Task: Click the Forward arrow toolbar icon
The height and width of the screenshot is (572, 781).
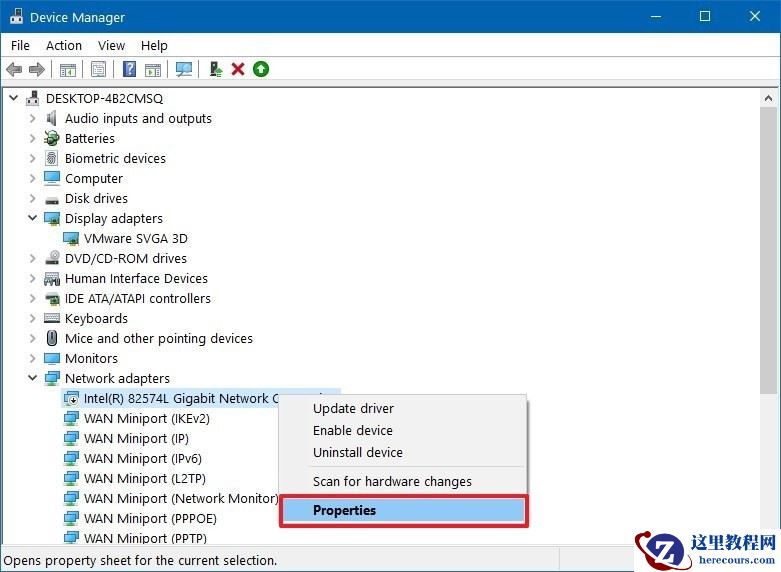Action: (x=37, y=69)
